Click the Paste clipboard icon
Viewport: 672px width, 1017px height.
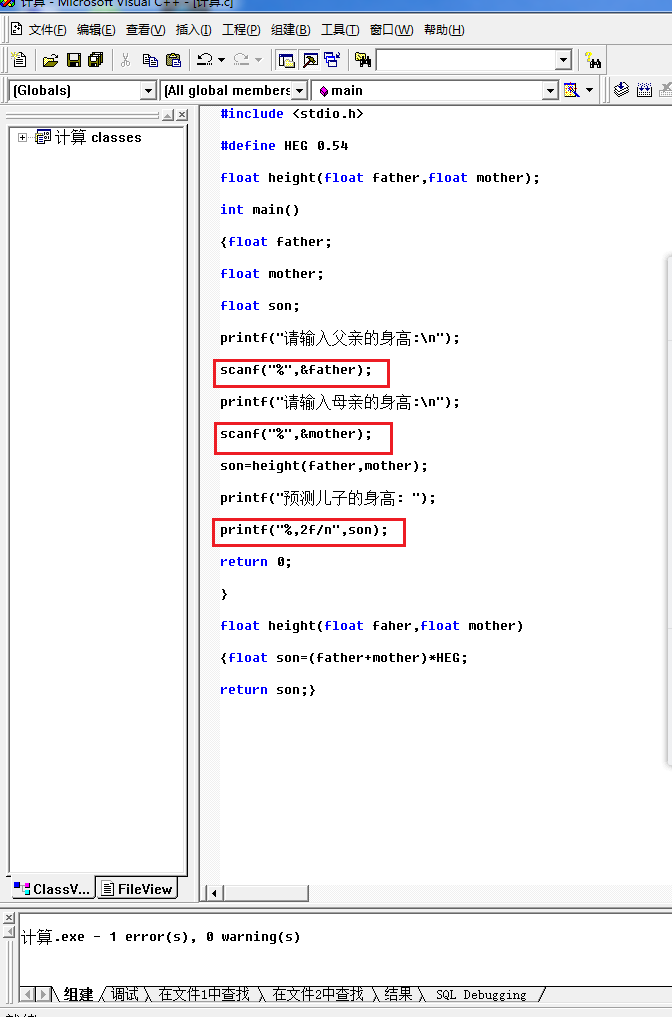coord(173,60)
